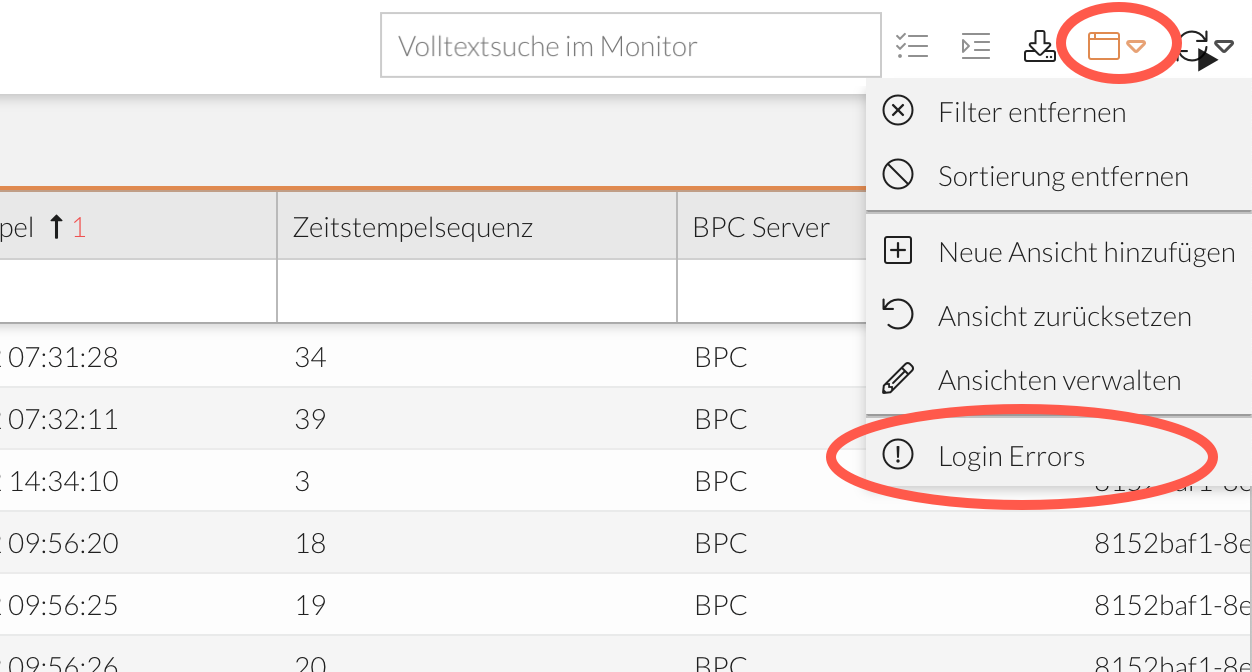The width and height of the screenshot is (1252, 672).
Task: Choose the Login Errors saved view
Action: 1011,455
